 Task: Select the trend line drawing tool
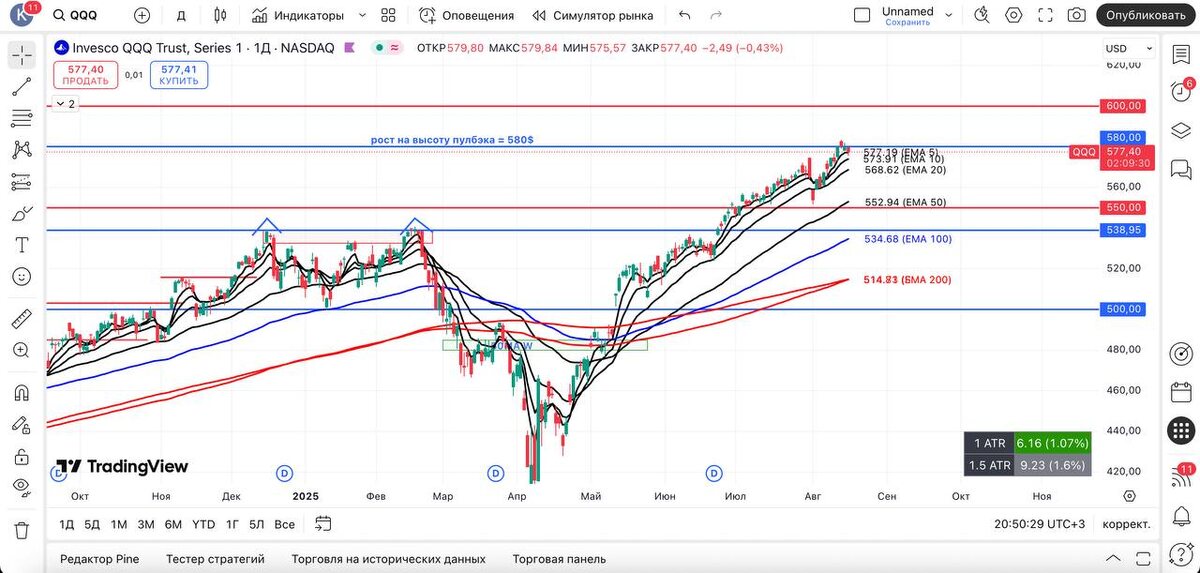22,87
